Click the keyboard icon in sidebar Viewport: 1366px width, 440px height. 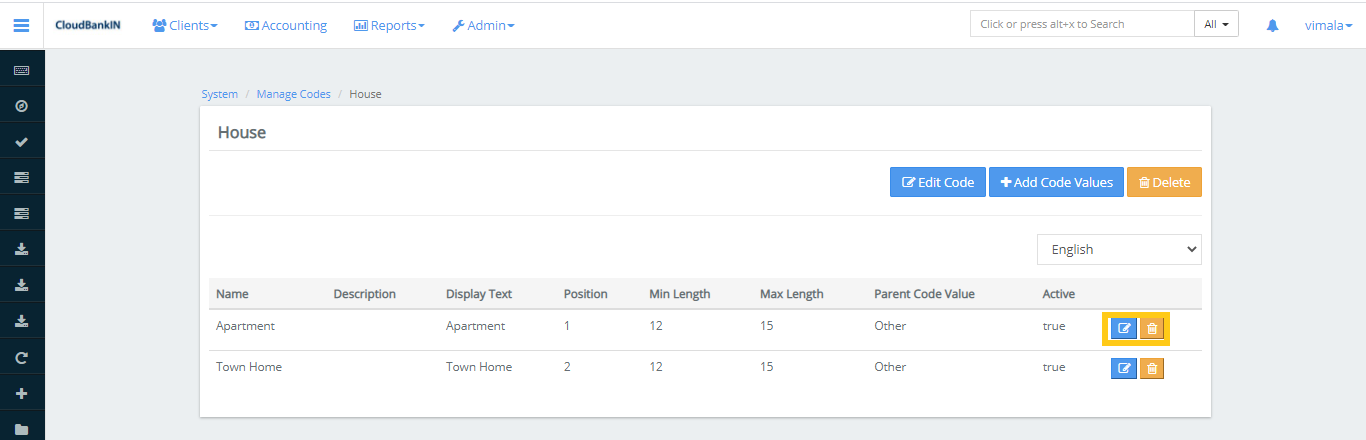click(x=21, y=70)
